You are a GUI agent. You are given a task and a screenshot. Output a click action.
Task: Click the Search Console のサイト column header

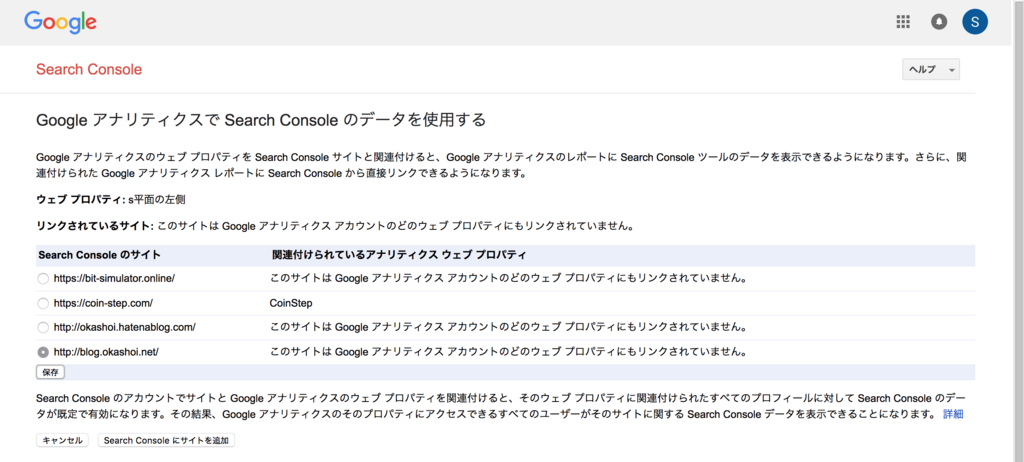pos(99,254)
